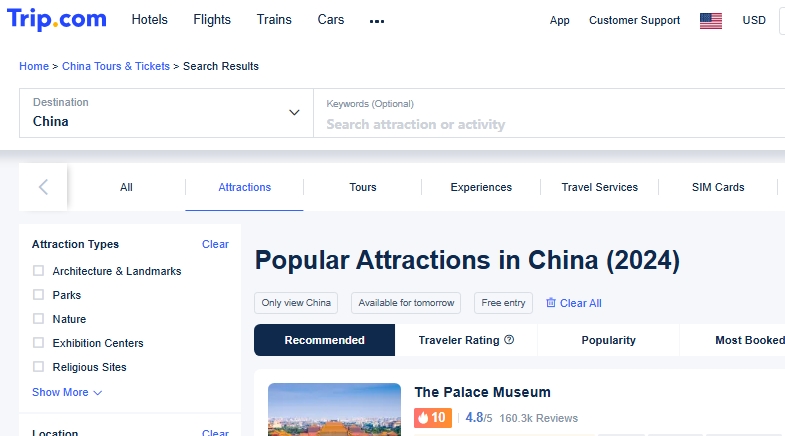The image size is (785, 436).
Task: Tick the Exhibition Centers checkbox
Action: pyautogui.click(x=39, y=343)
